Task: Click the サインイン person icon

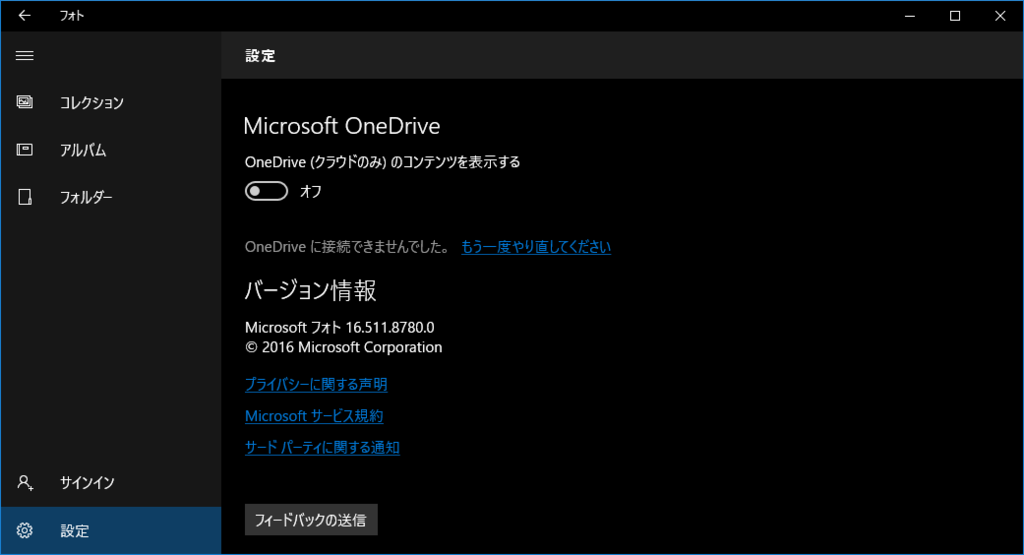Action: click(25, 483)
